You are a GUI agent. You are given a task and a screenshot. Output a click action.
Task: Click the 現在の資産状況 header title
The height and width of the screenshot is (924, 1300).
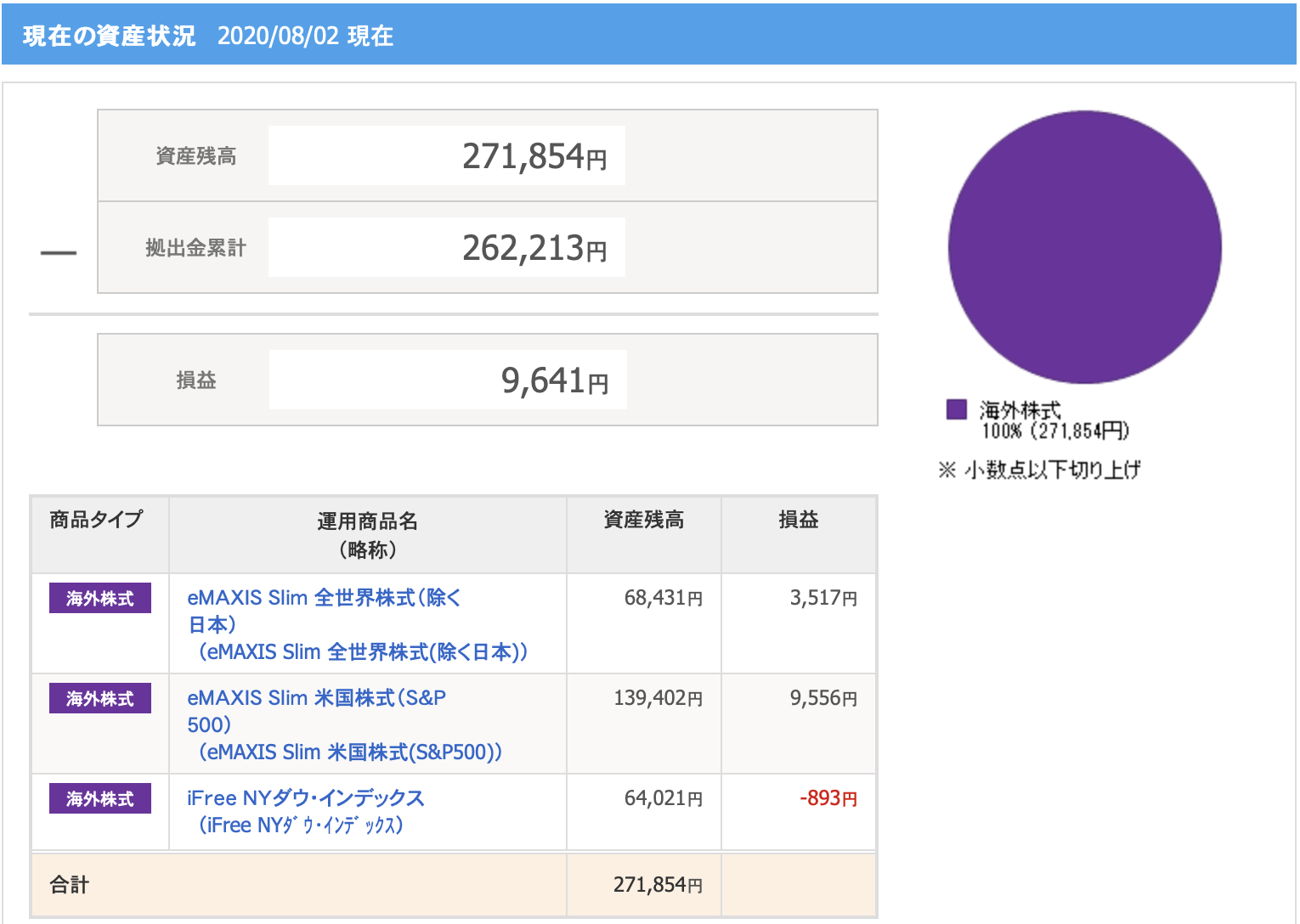coord(109,36)
